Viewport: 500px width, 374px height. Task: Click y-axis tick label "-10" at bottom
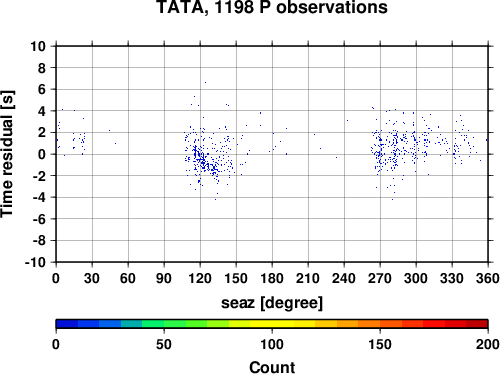[35, 263]
